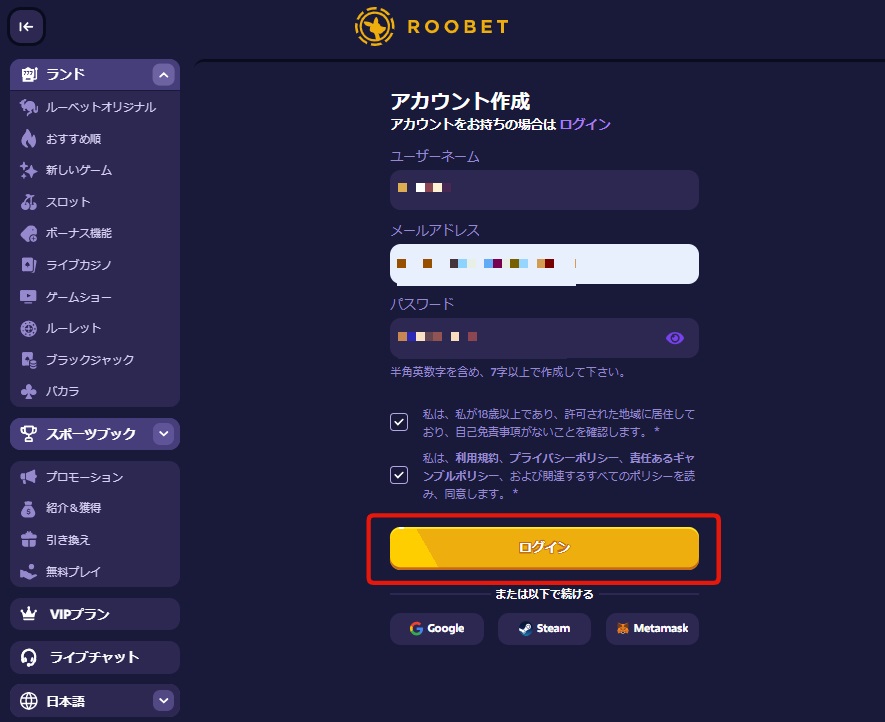Image resolution: width=885 pixels, height=722 pixels.
Task: Select the ルーレット wheel icon
Action: click(29, 328)
